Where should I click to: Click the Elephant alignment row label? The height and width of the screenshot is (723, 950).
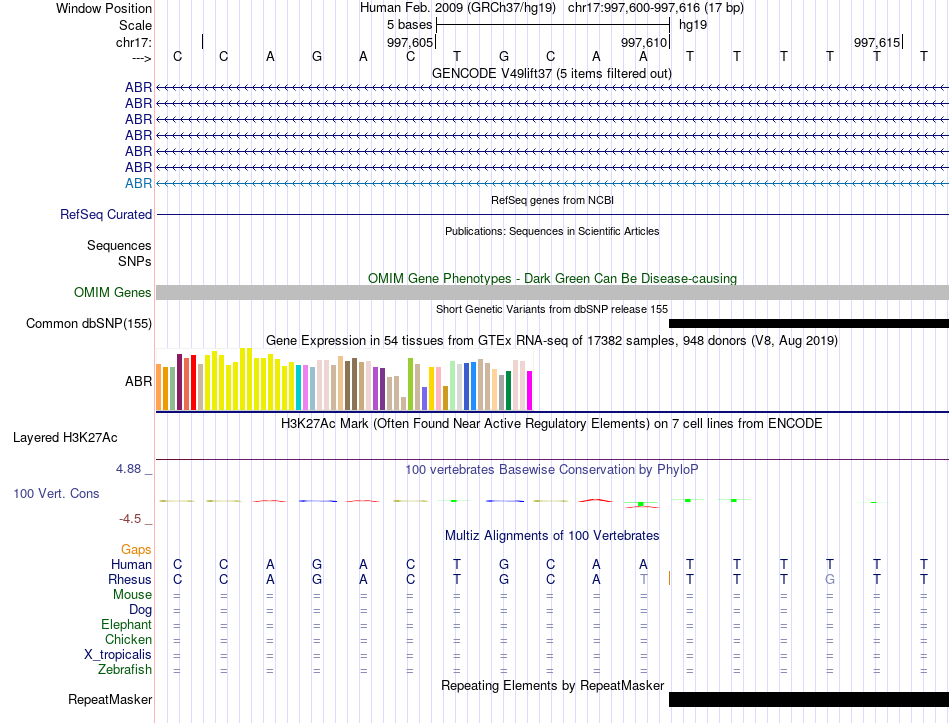pos(126,625)
